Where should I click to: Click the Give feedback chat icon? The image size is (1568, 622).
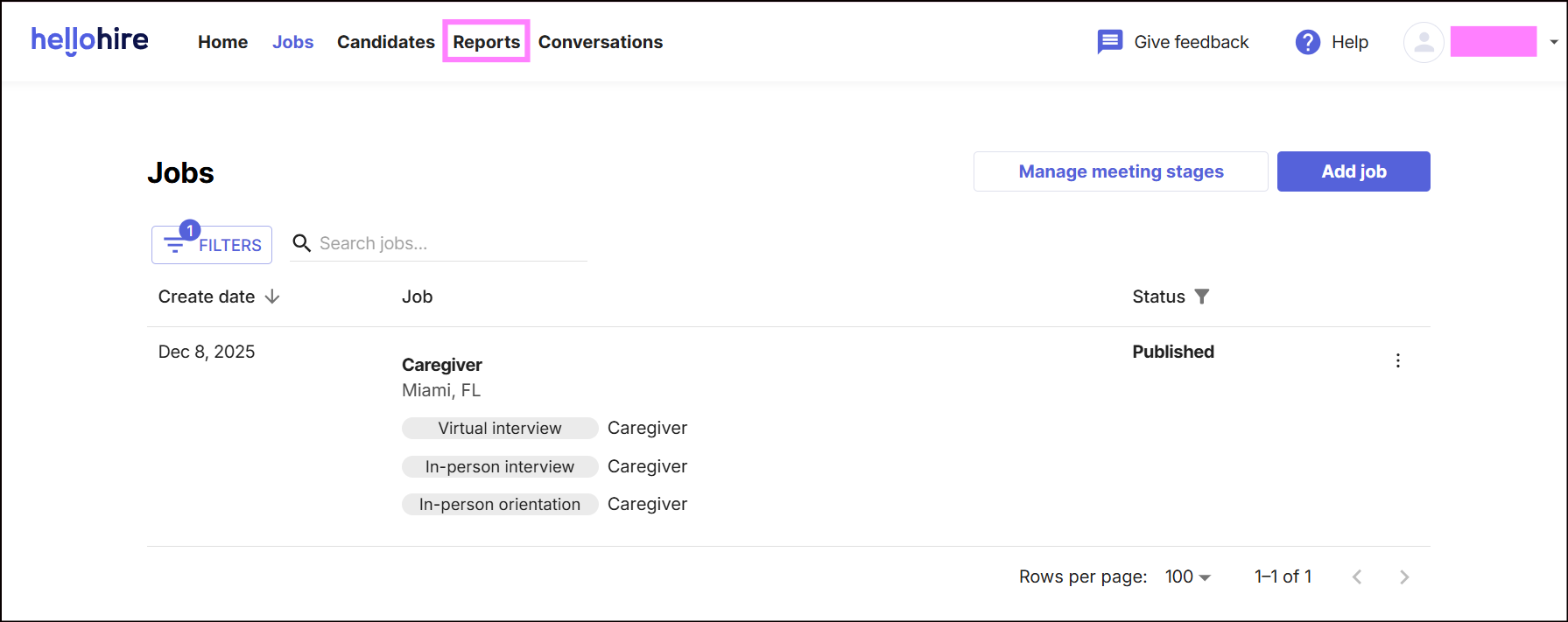coord(1110,42)
